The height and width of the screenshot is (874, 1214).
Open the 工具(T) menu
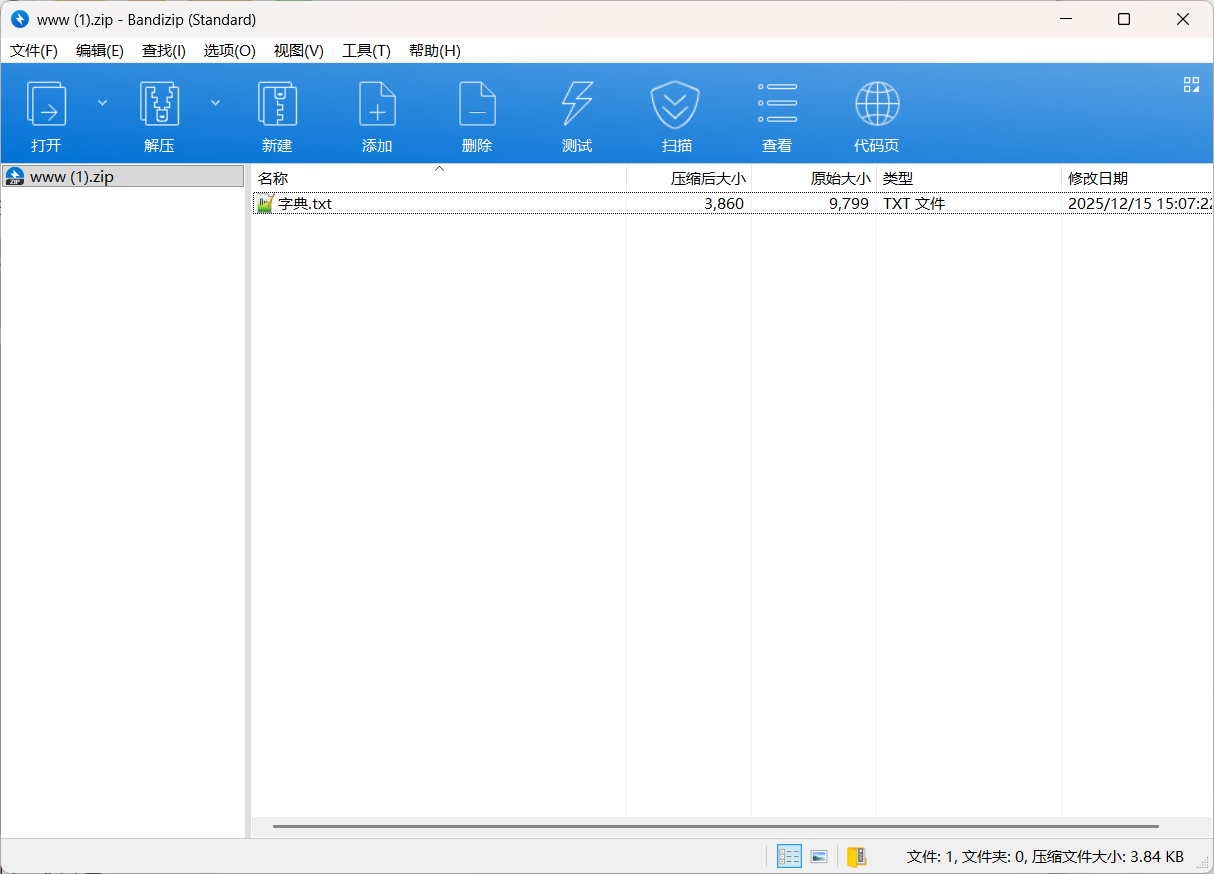click(x=366, y=51)
